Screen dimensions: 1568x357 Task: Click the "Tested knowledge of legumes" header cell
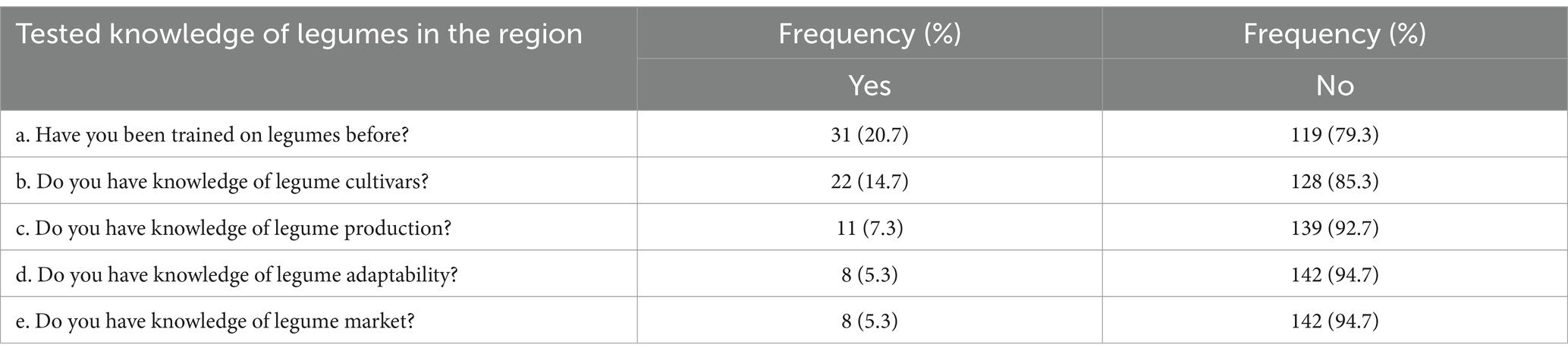pyautogui.click(x=299, y=35)
